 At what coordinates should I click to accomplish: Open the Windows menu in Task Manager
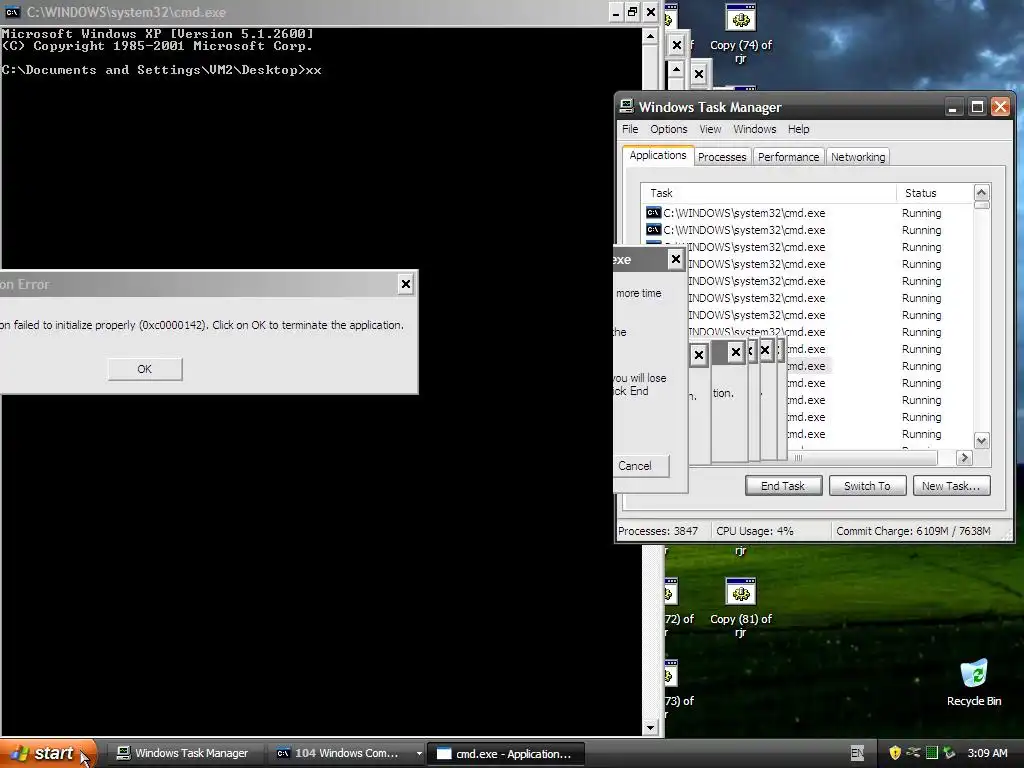754,129
